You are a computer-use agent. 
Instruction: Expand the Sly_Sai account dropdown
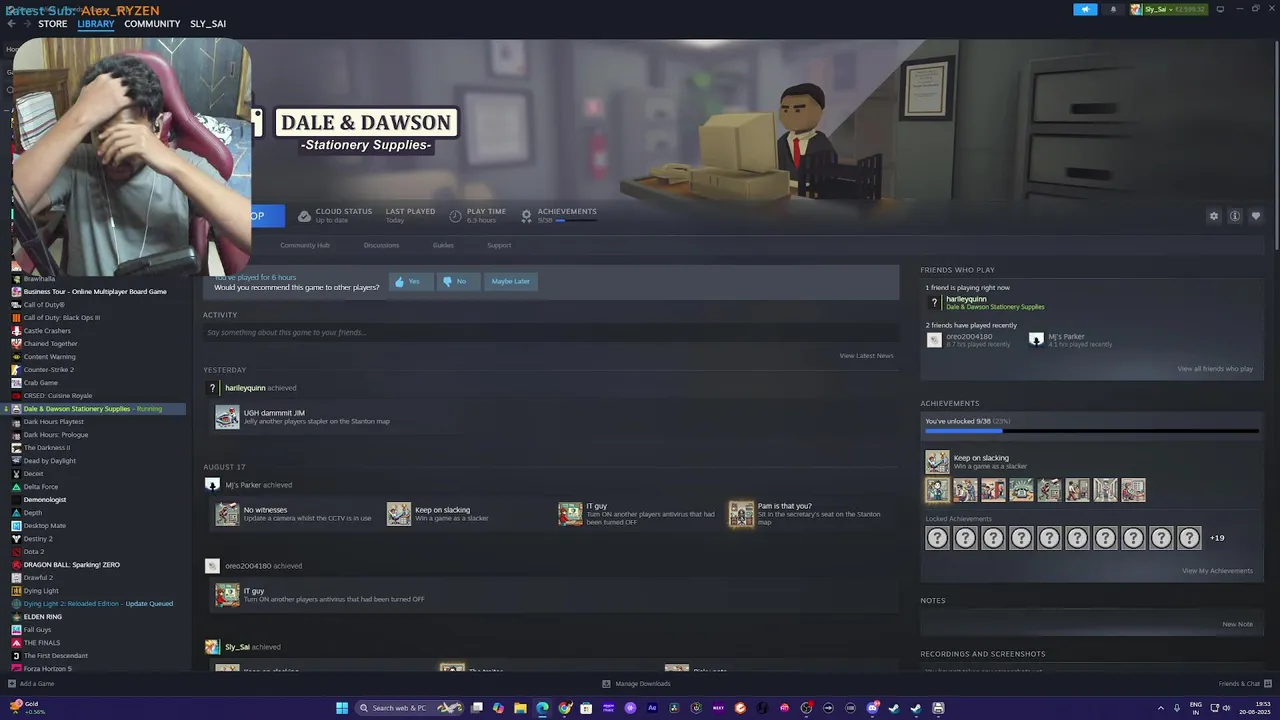[x=1169, y=9]
